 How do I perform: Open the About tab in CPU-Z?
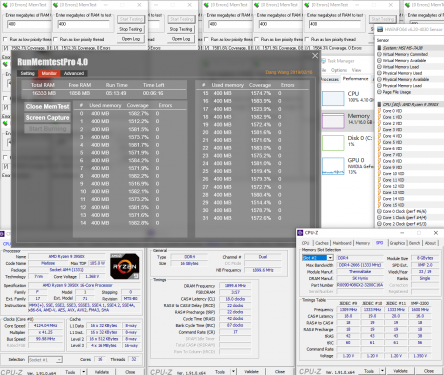click(x=430, y=243)
